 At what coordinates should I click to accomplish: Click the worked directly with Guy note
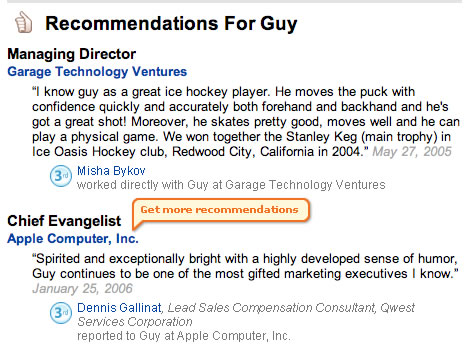[x=231, y=185]
